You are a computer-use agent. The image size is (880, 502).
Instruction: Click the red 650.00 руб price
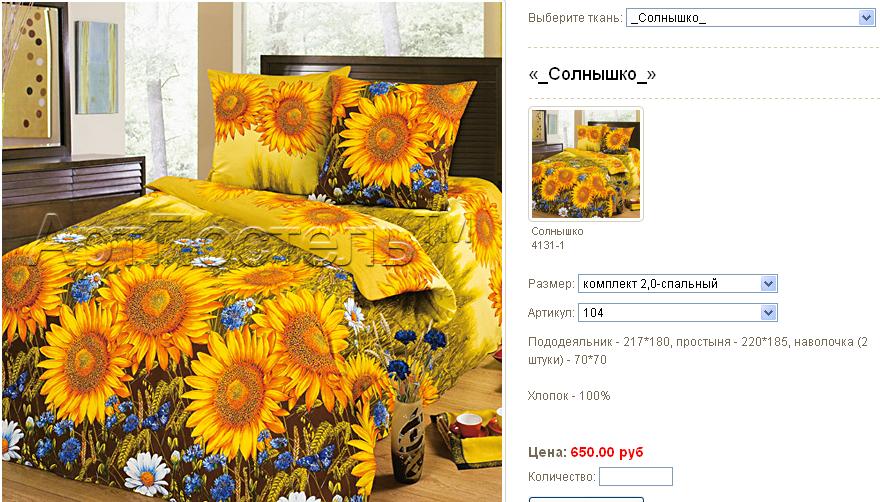(607, 452)
